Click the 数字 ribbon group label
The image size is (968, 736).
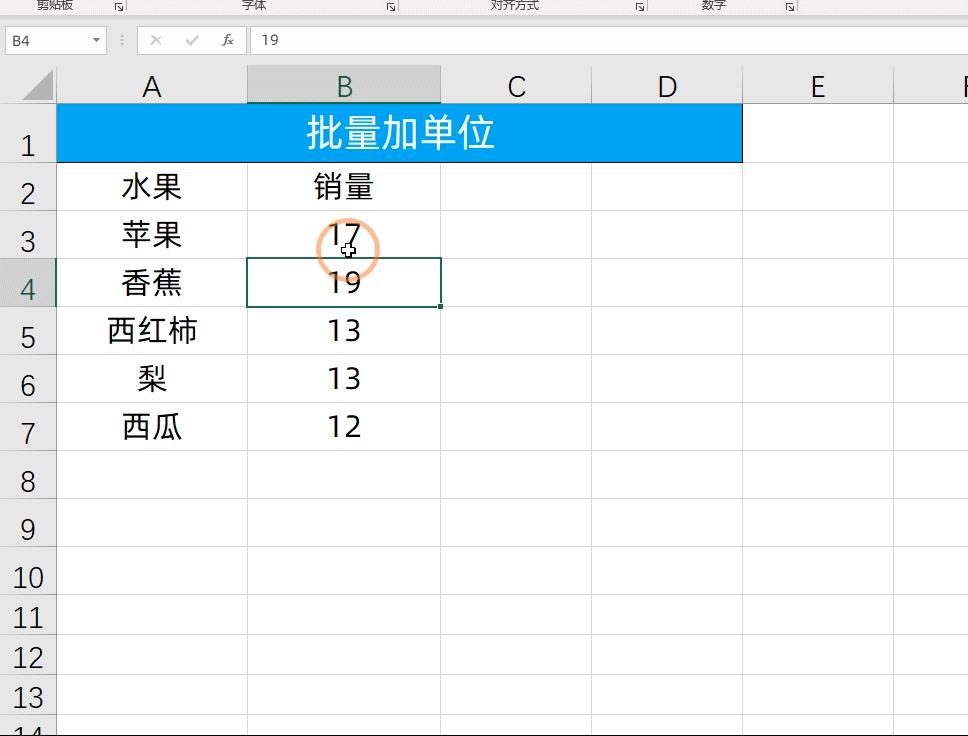714,5
